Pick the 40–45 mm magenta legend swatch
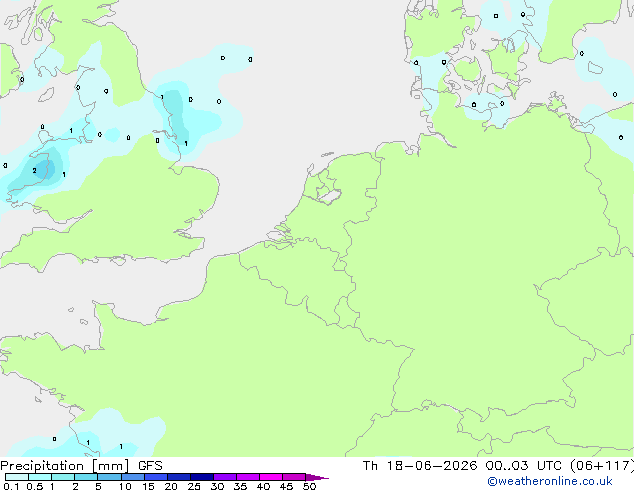The height and width of the screenshot is (490, 634). pos(271,477)
